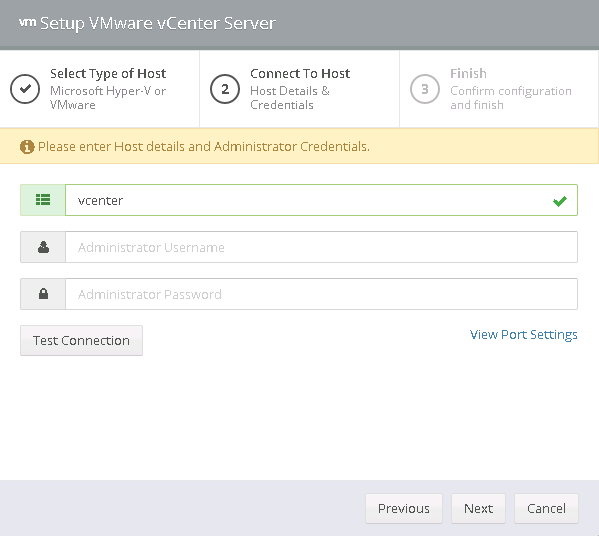This screenshot has width=599, height=536.
Task: Proceed with the Next button
Action: click(478, 508)
